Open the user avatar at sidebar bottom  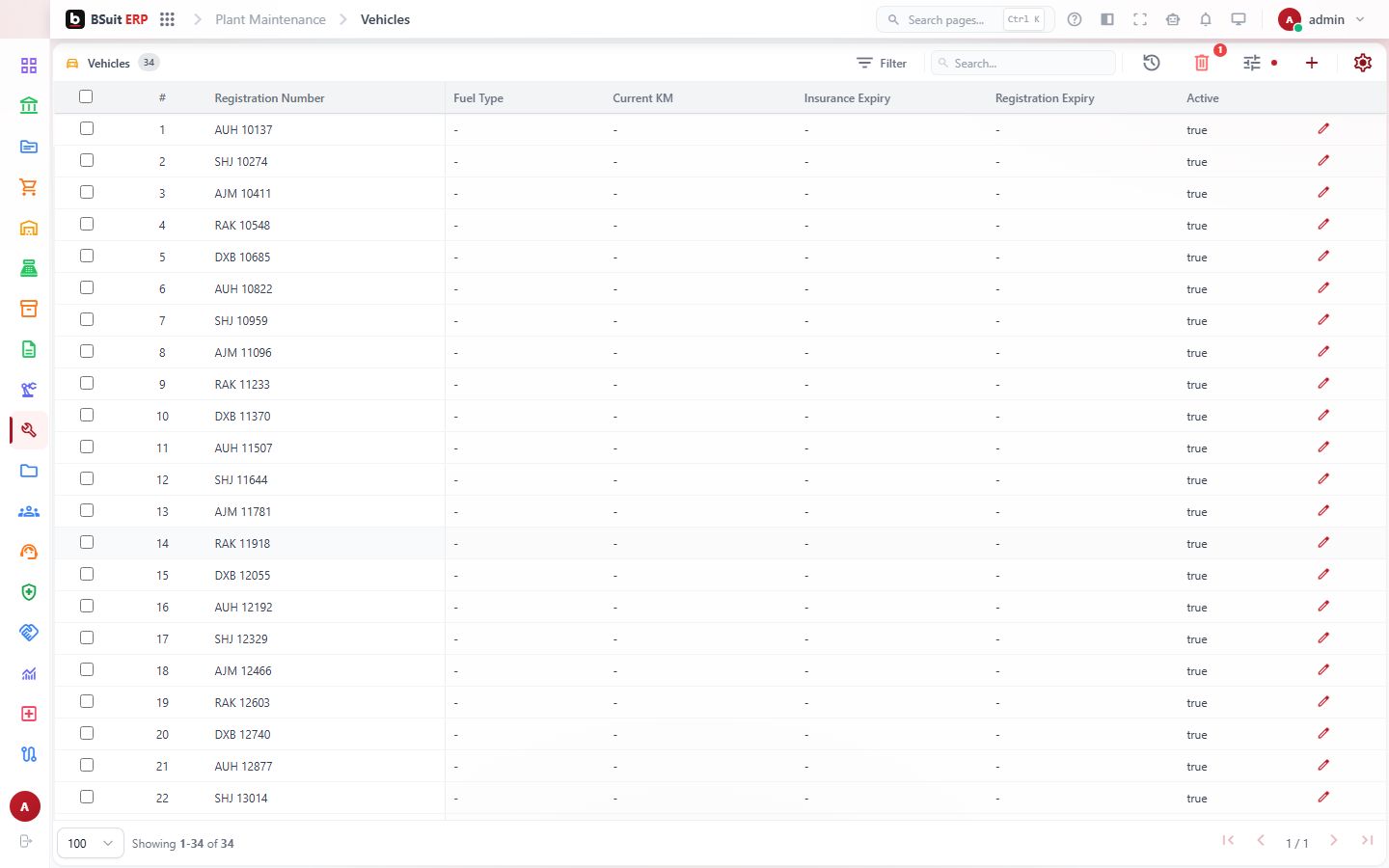pos(25,806)
